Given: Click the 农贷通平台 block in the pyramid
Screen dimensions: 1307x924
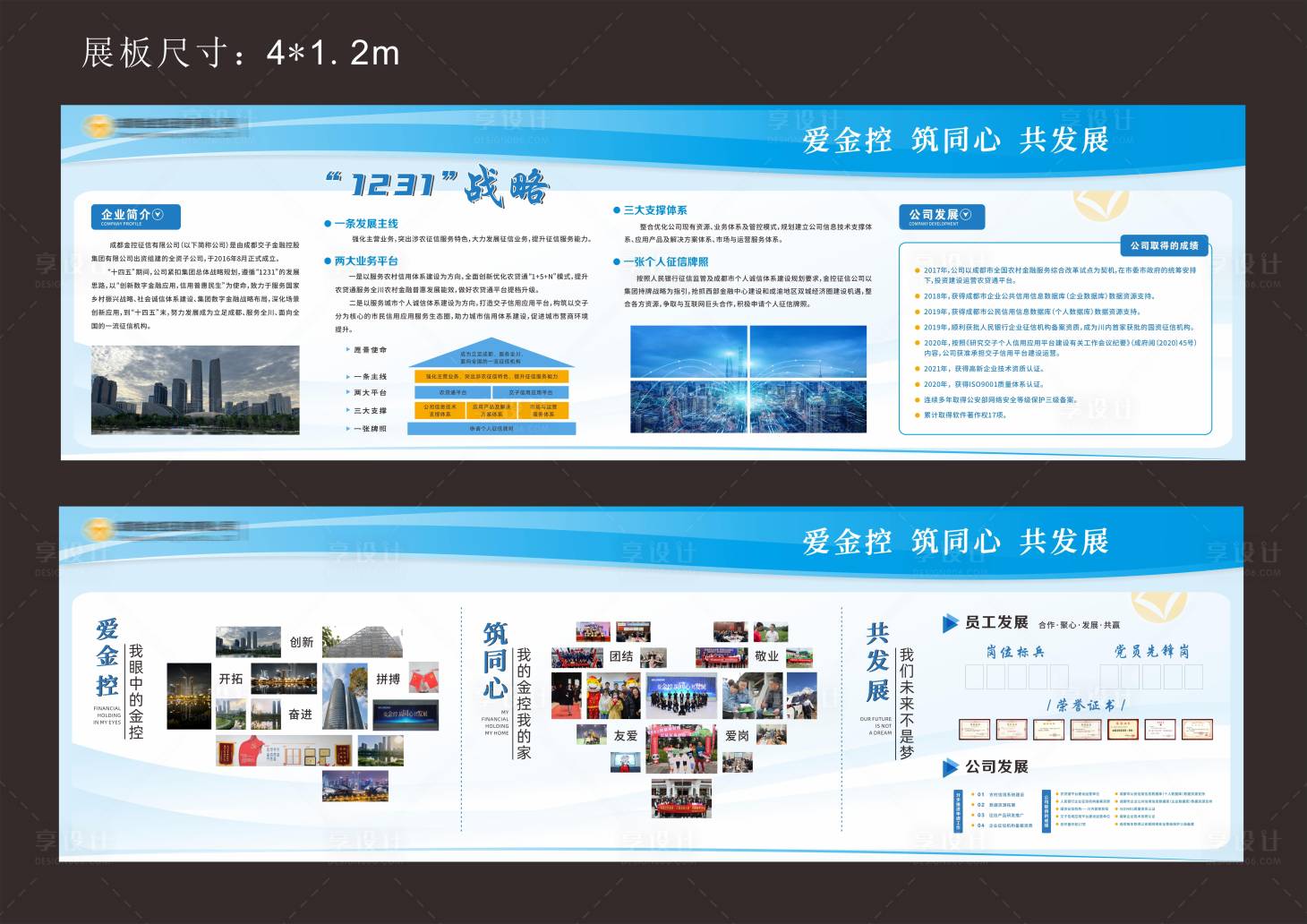Looking at the screenshot, I should pos(452,392).
